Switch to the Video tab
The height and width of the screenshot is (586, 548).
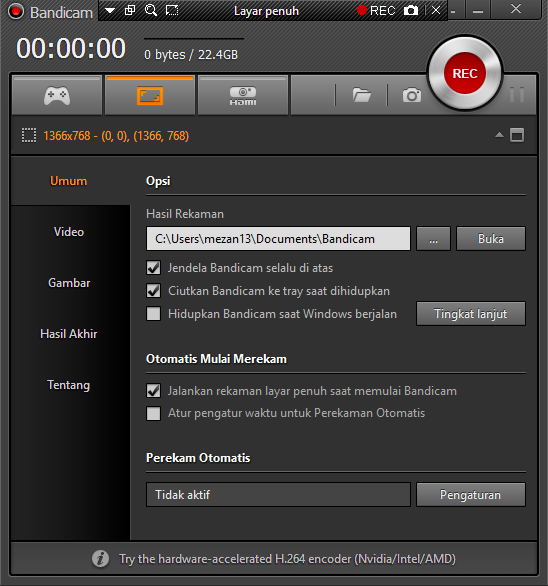[69, 232]
